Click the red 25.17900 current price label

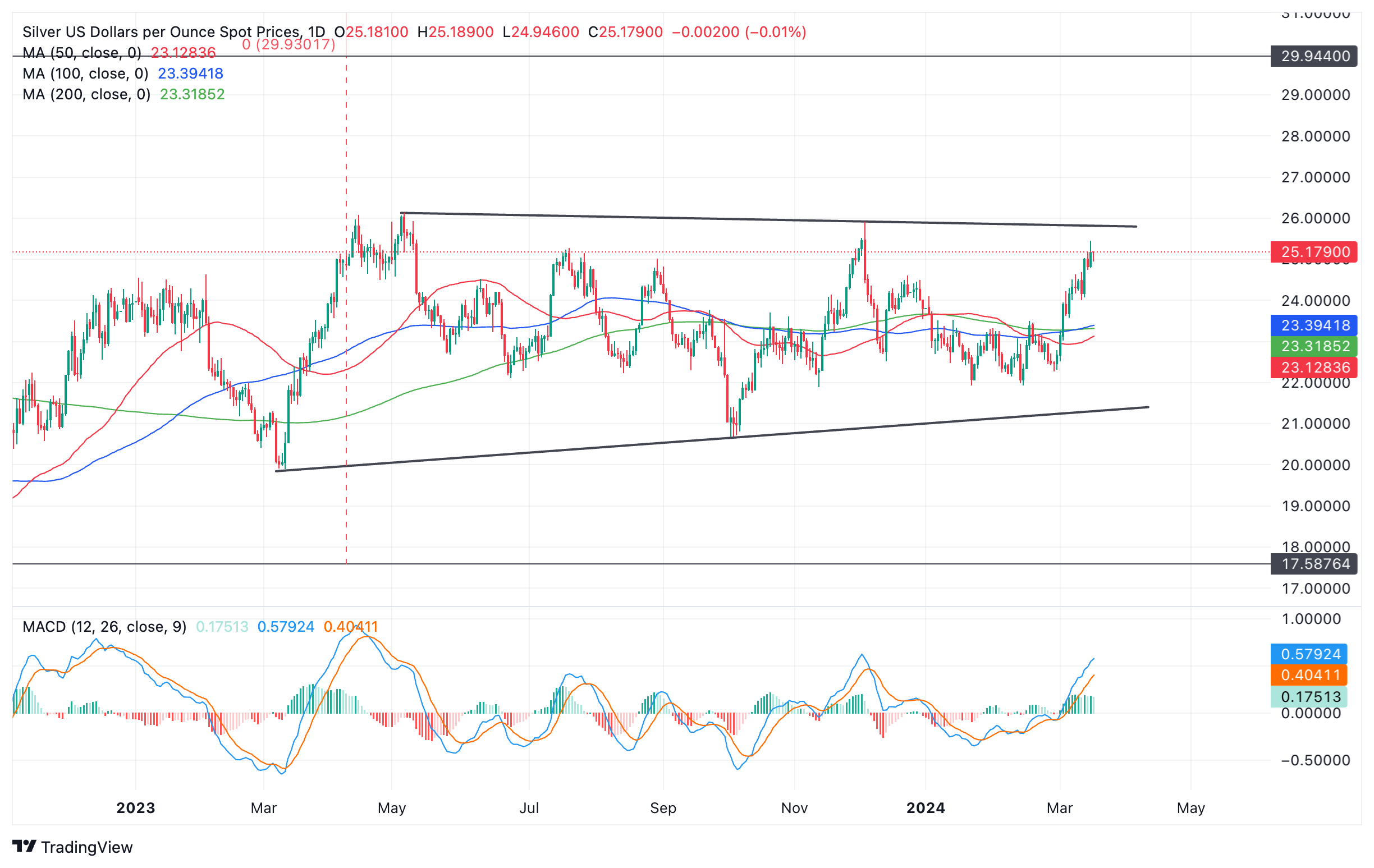(1315, 251)
